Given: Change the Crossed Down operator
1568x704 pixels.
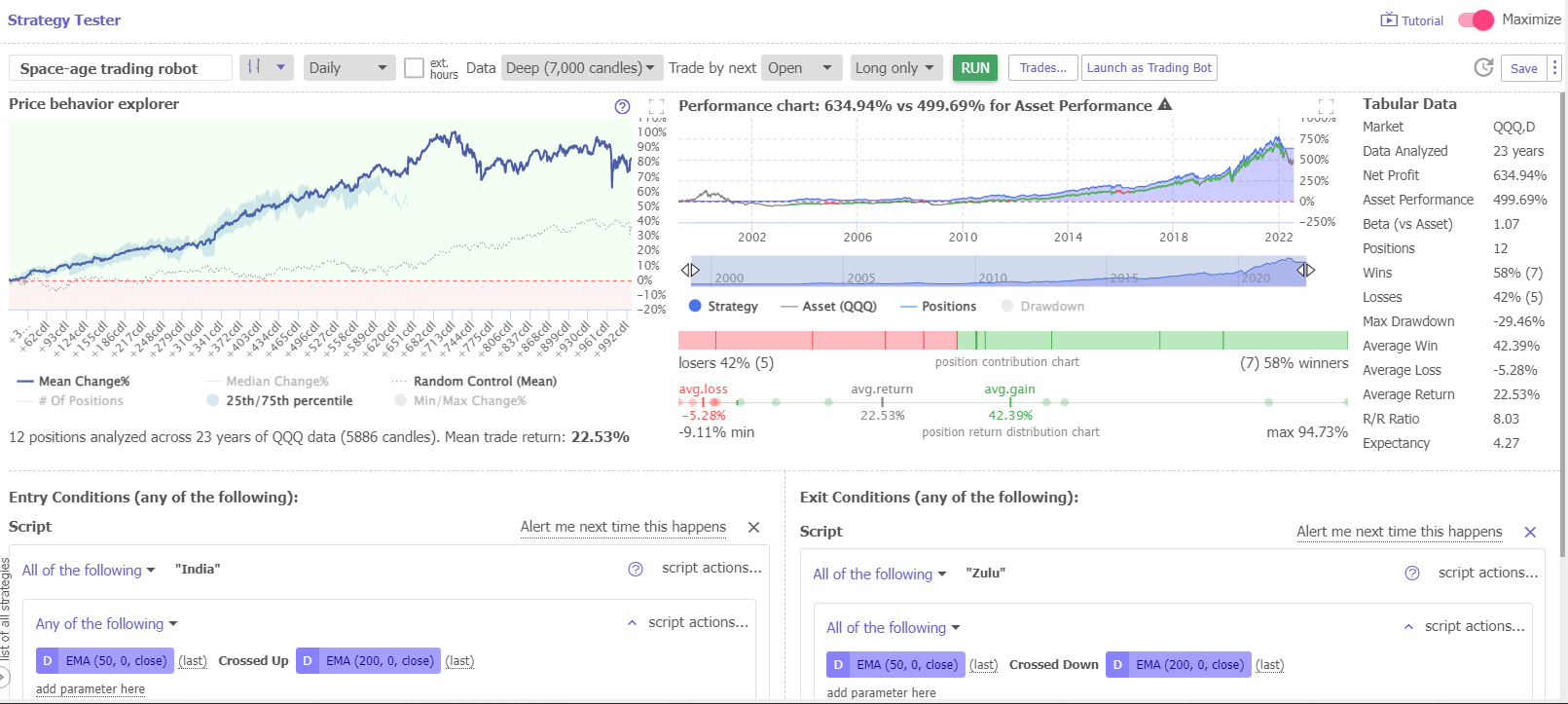Looking at the screenshot, I should click(x=1053, y=665).
